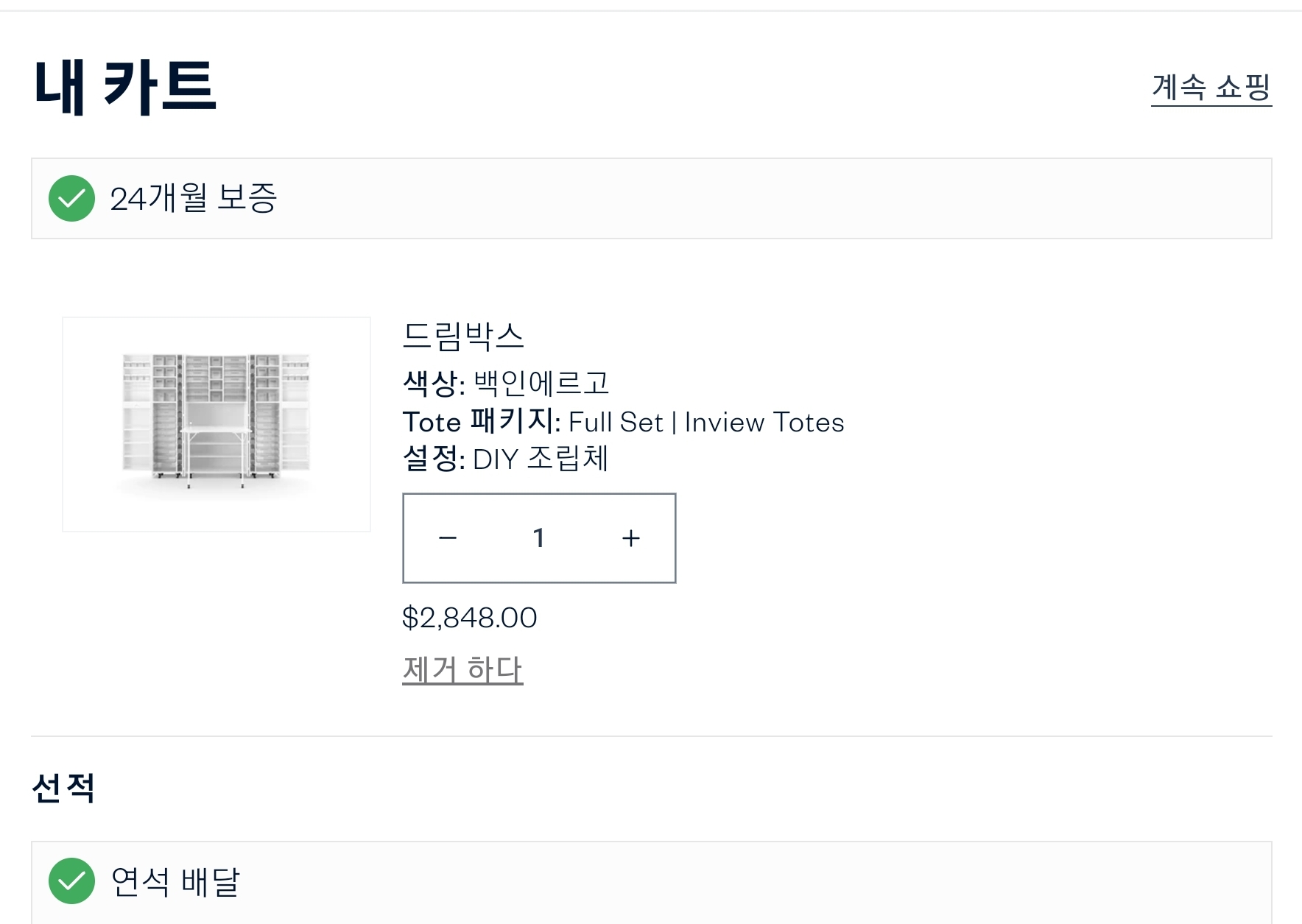Image resolution: width=1302 pixels, height=924 pixels.
Task: Remove item via 제거 하다 link
Action: tap(462, 669)
